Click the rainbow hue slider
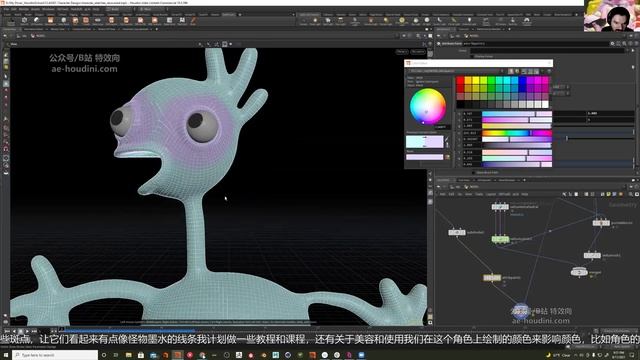 pyautogui.click(x=517, y=133)
